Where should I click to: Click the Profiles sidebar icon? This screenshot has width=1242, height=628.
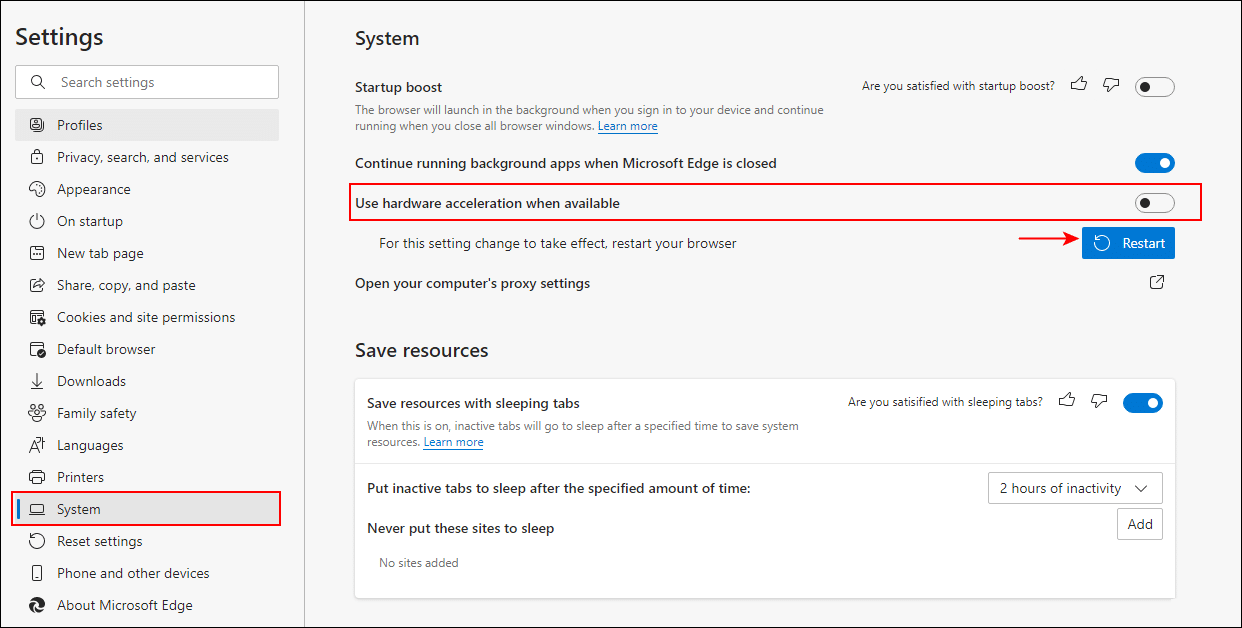pyautogui.click(x=37, y=125)
